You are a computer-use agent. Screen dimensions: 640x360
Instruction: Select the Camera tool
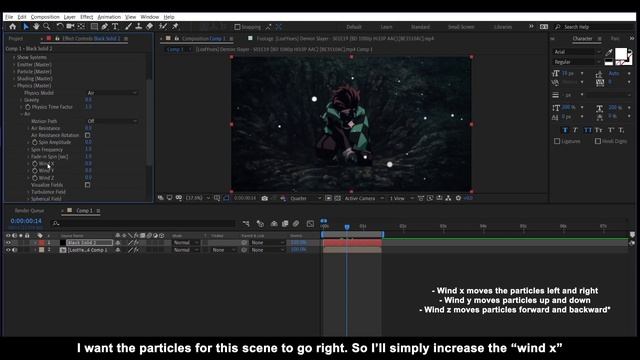(x=70, y=27)
